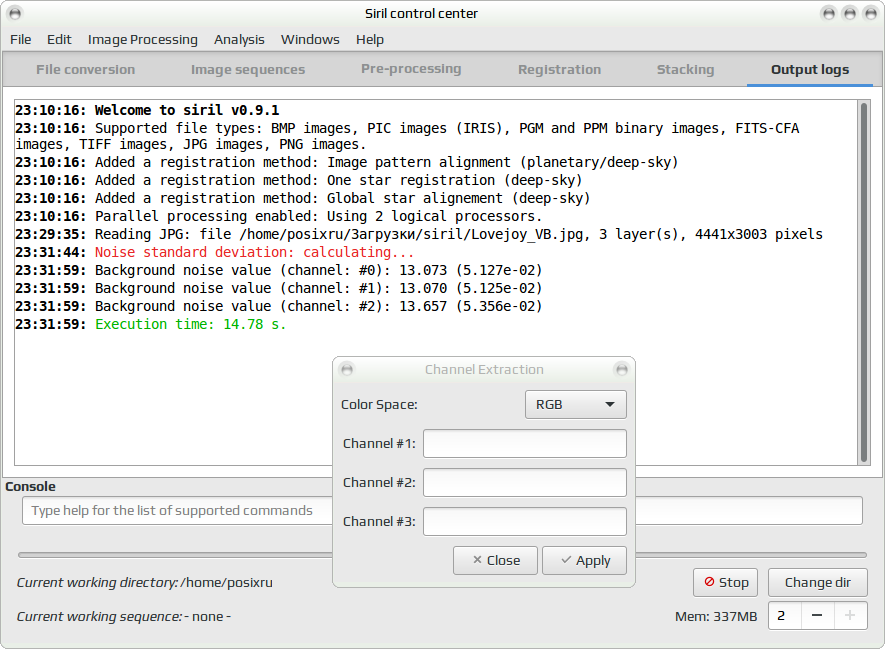This screenshot has width=885, height=649.
Task: Click the "Noise standard deviation: calculating..." log line
Action: (x=214, y=252)
